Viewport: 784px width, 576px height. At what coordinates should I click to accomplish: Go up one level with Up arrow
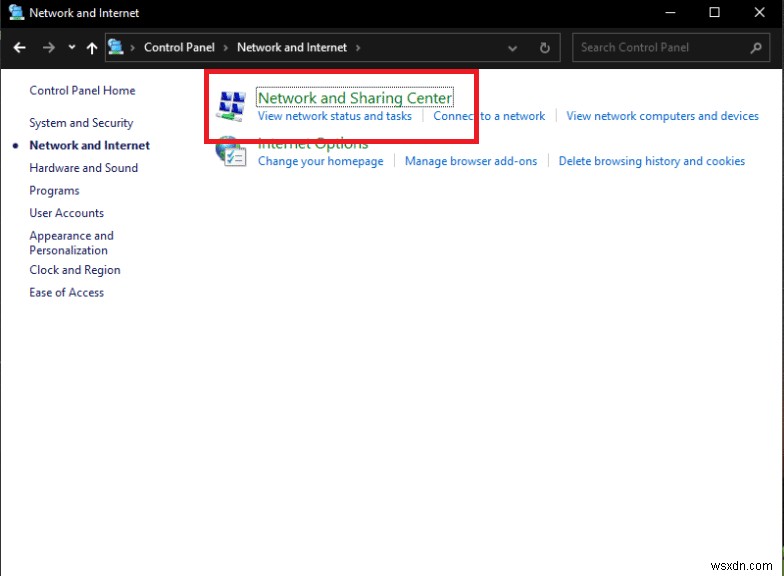point(92,48)
